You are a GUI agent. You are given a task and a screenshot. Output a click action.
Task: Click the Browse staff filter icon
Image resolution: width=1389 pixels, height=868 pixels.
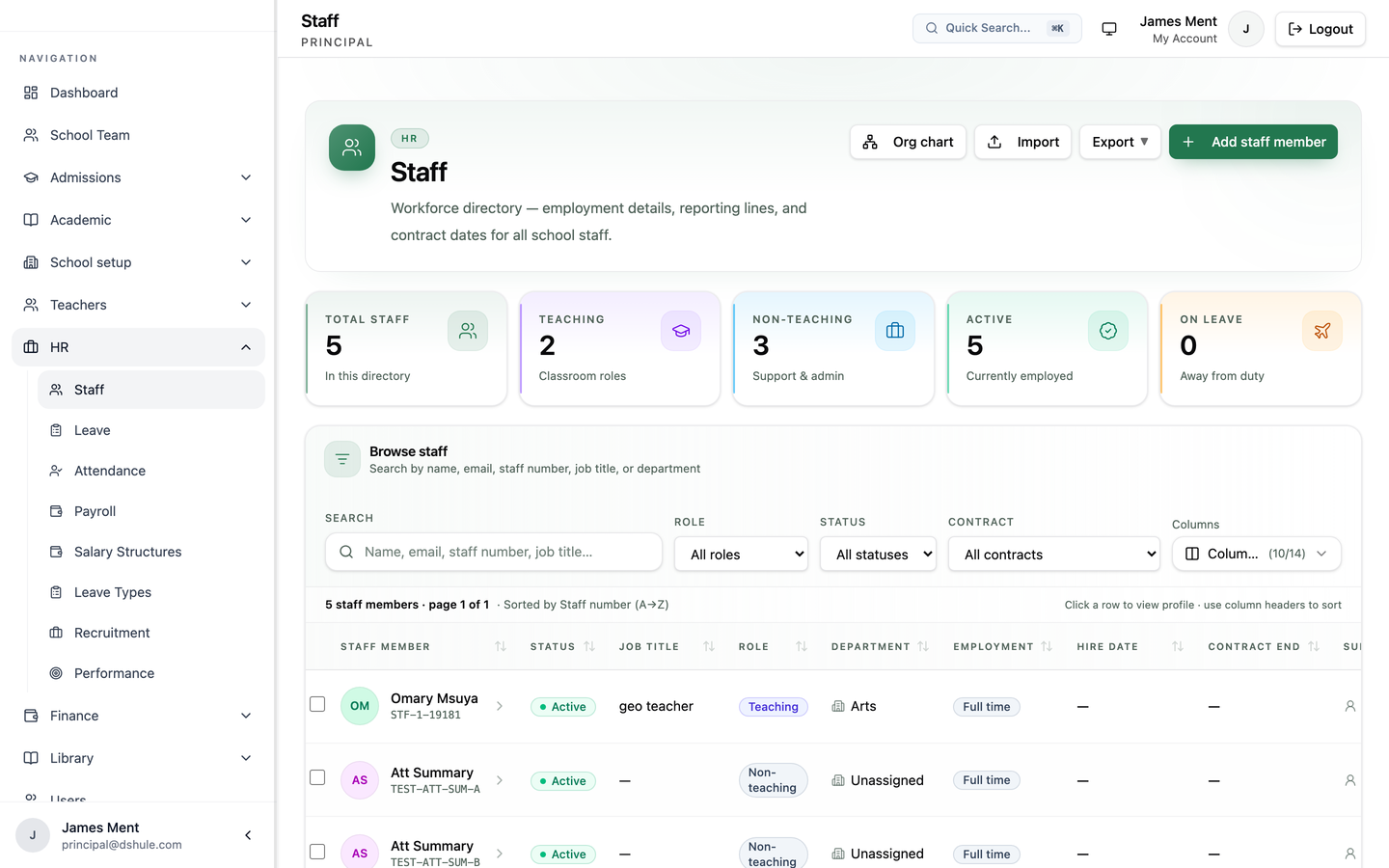click(342, 459)
